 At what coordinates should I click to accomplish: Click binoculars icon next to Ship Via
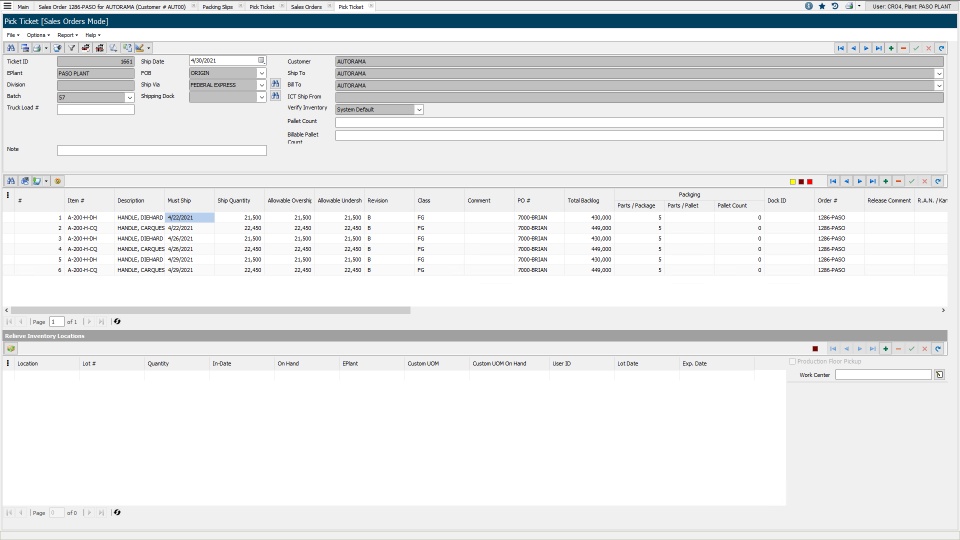coord(275,84)
